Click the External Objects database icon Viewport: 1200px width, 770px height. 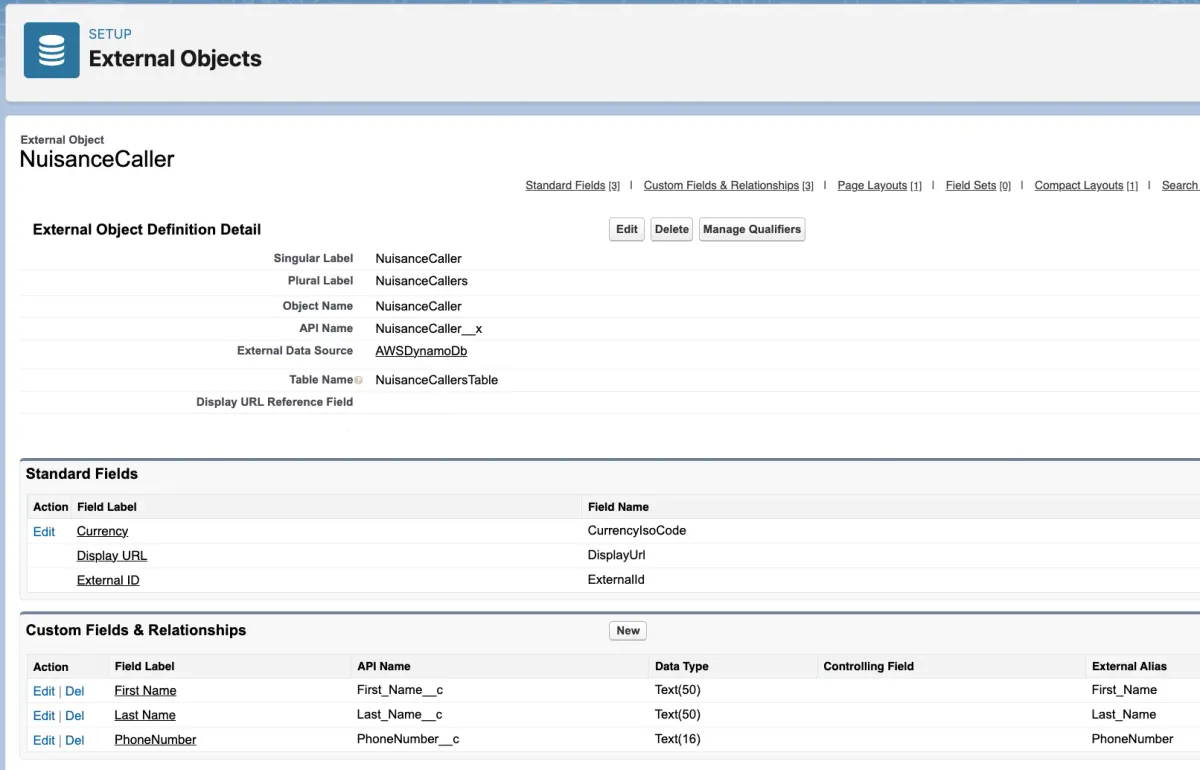pos(52,50)
